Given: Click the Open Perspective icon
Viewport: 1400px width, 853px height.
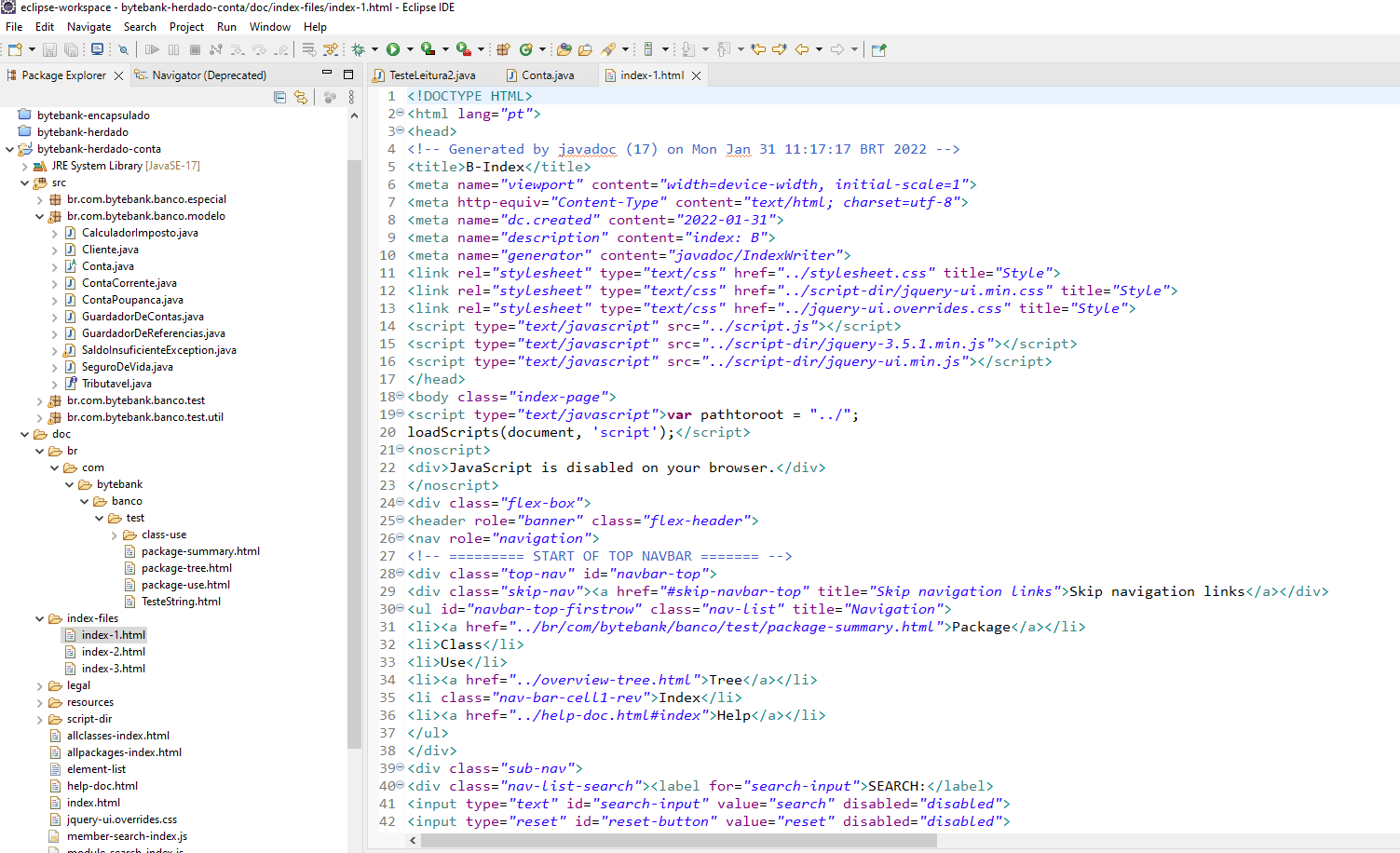Looking at the screenshot, I should click(x=878, y=49).
